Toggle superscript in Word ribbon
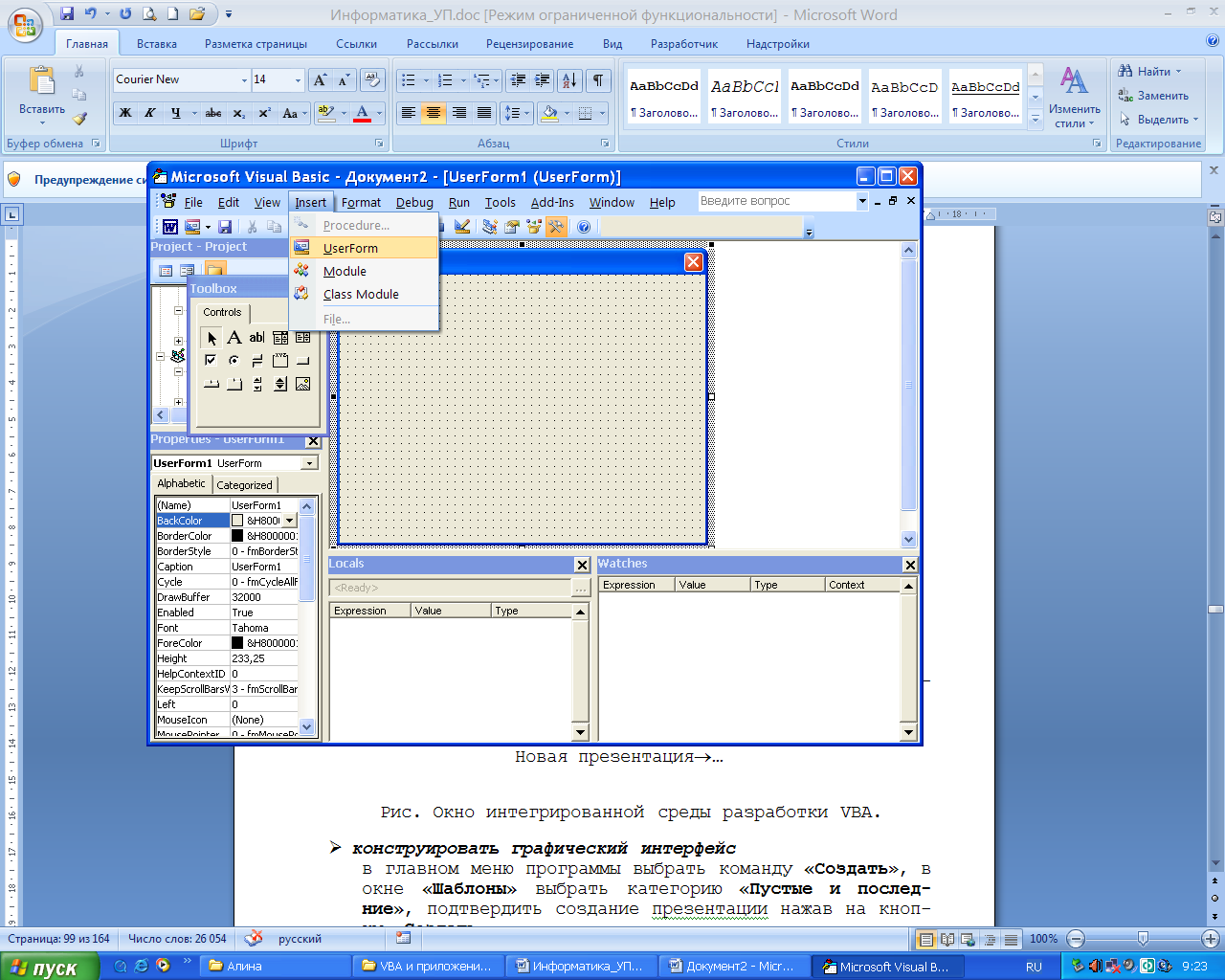Screen dimensions: 1225x980 [264, 113]
